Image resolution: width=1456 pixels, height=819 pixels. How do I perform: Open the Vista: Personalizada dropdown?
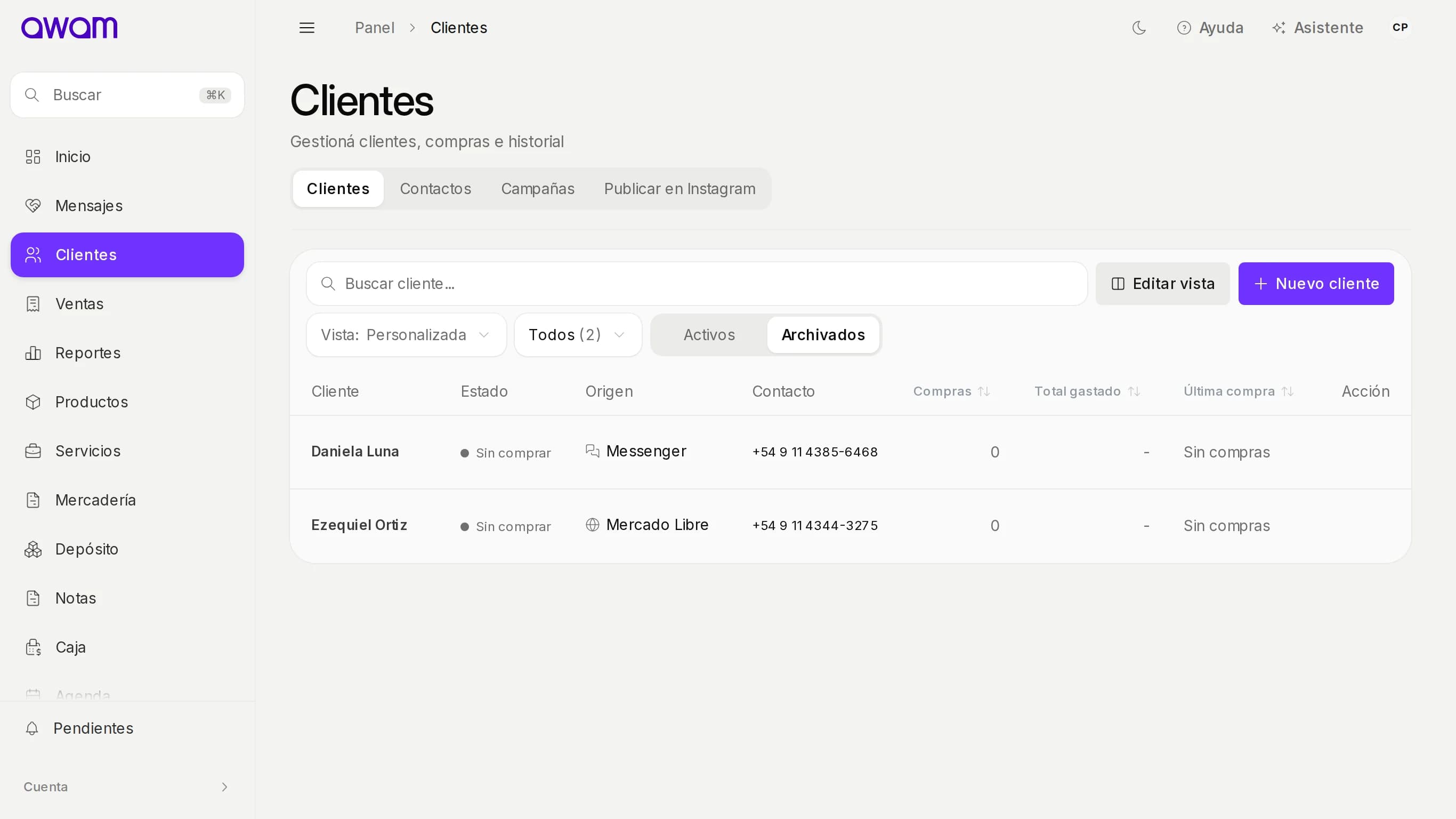click(407, 335)
